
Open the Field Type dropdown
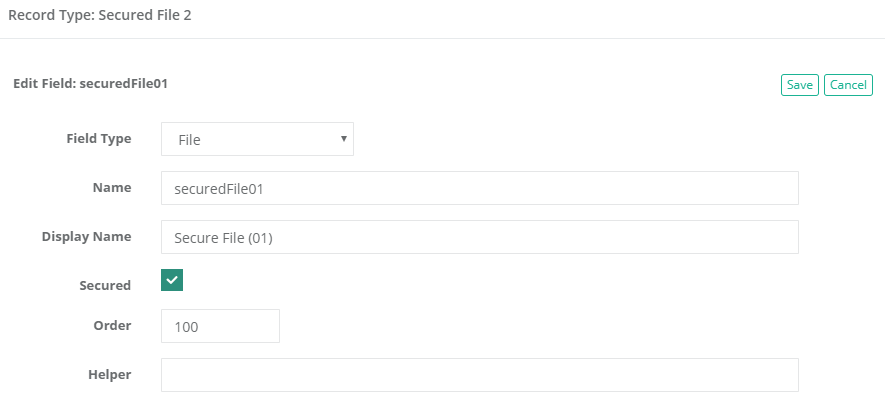pos(257,139)
